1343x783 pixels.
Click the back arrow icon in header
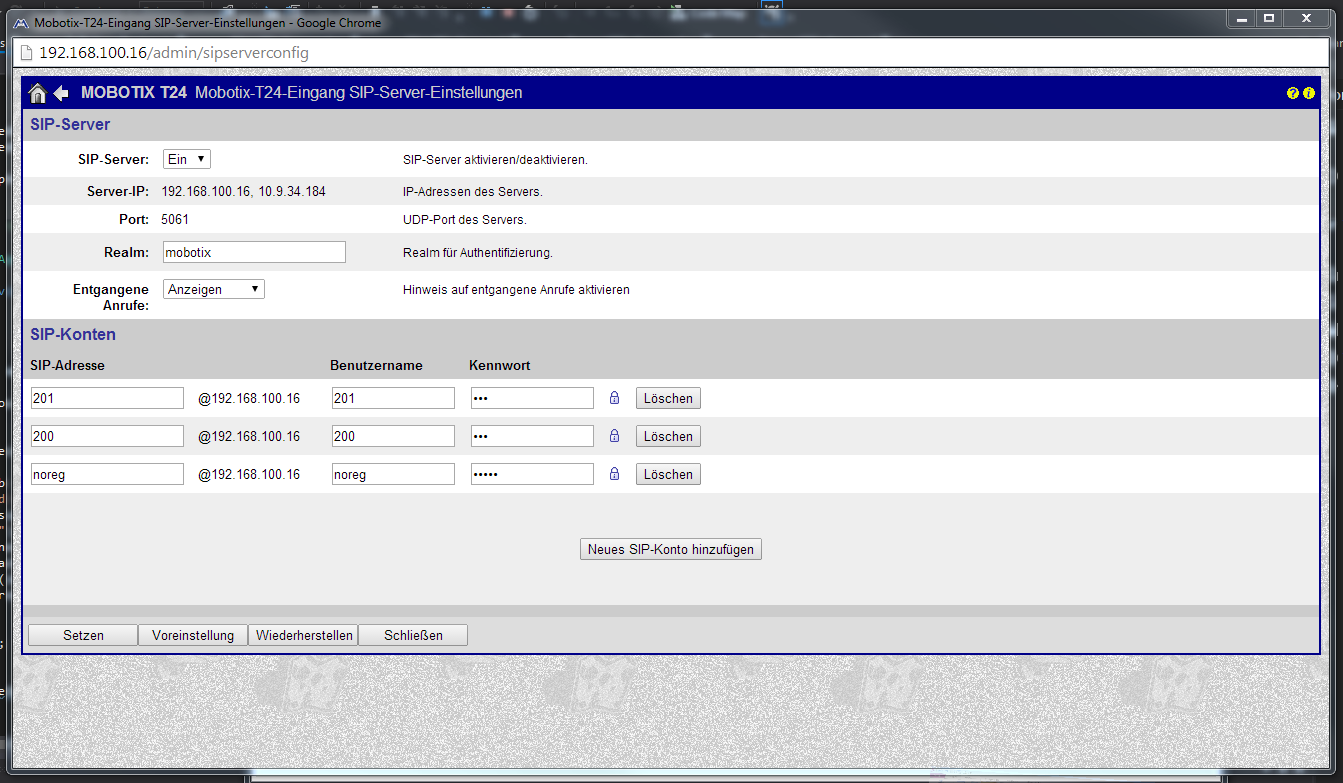pos(61,93)
